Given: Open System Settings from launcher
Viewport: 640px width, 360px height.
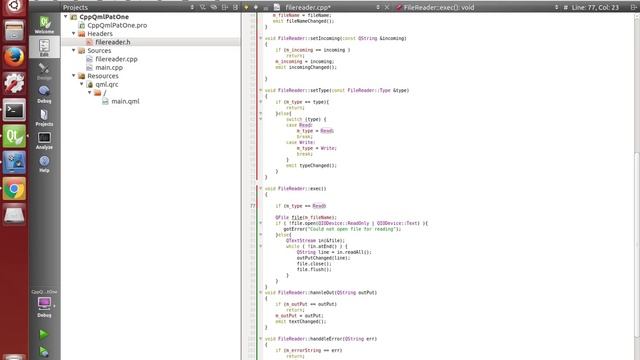Looking at the screenshot, I should (x=14, y=83).
